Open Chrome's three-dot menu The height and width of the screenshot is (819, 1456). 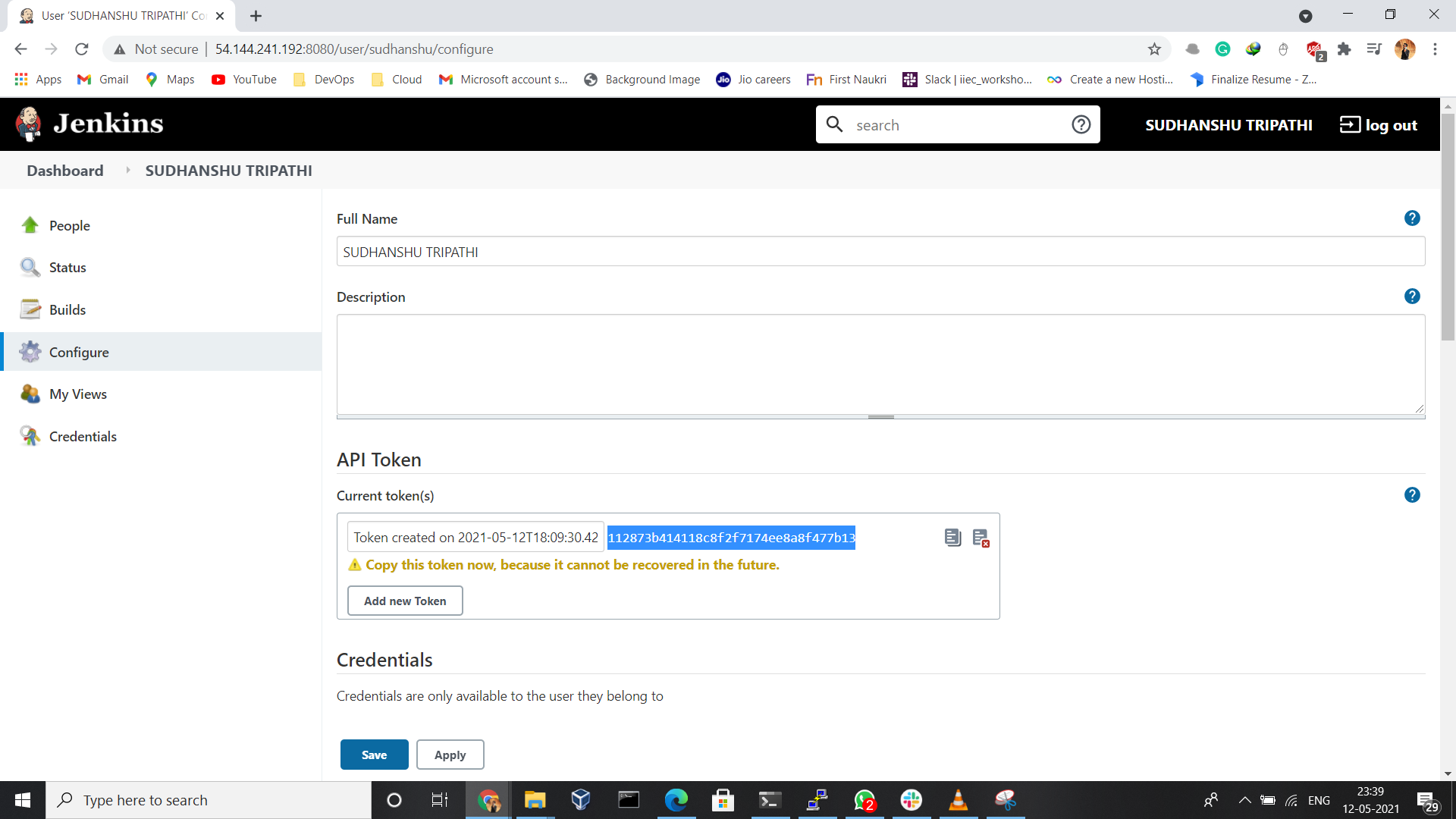1435,49
